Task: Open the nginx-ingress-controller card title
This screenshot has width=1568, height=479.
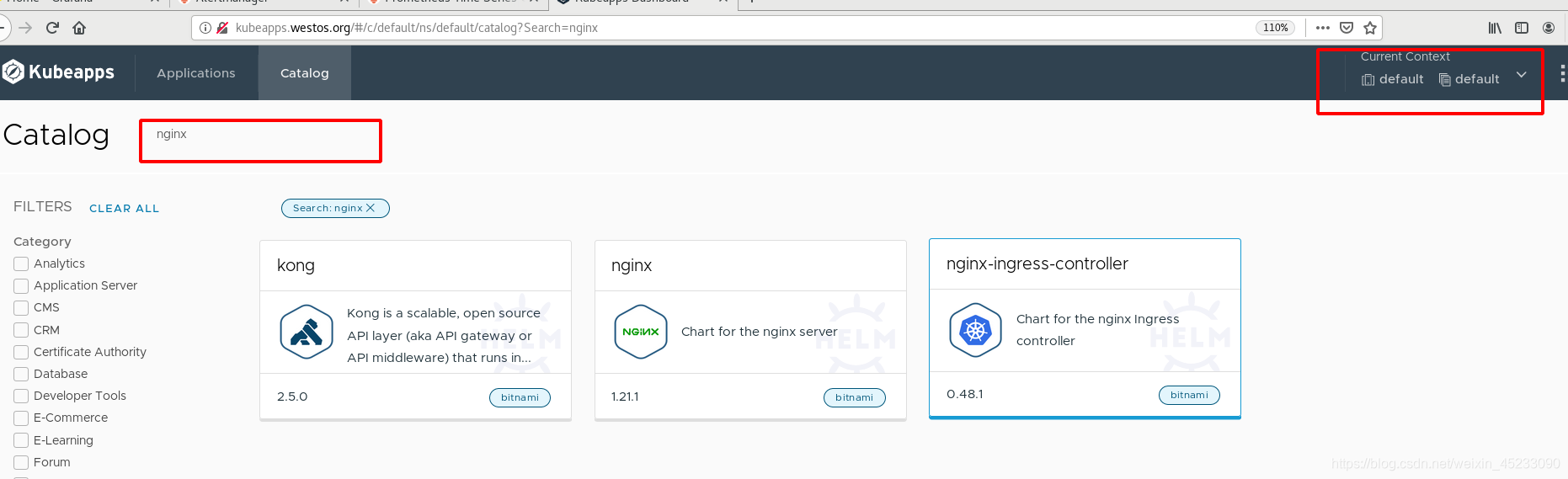Action: click(1037, 264)
